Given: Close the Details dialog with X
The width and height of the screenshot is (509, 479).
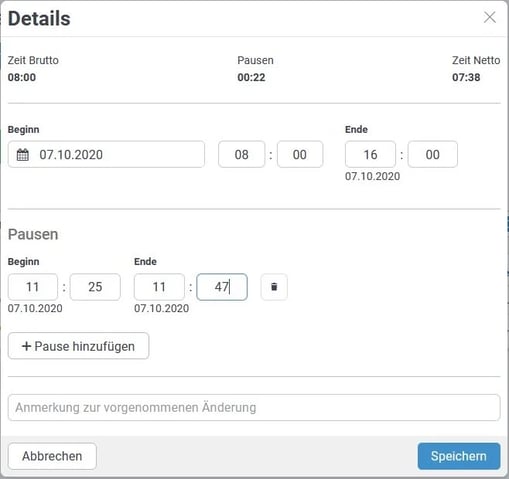Looking at the screenshot, I should pyautogui.click(x=490, y=17).
